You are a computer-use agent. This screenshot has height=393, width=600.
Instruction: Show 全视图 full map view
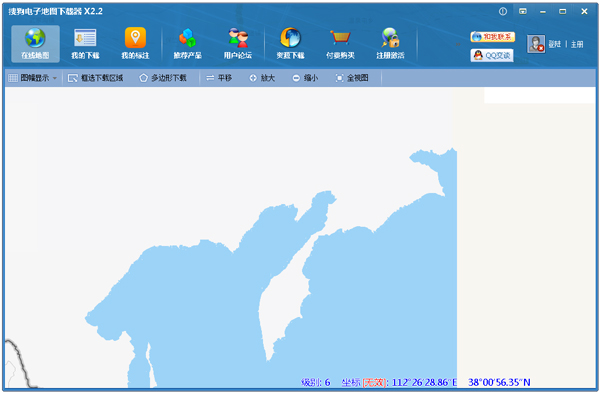(352, 78)
